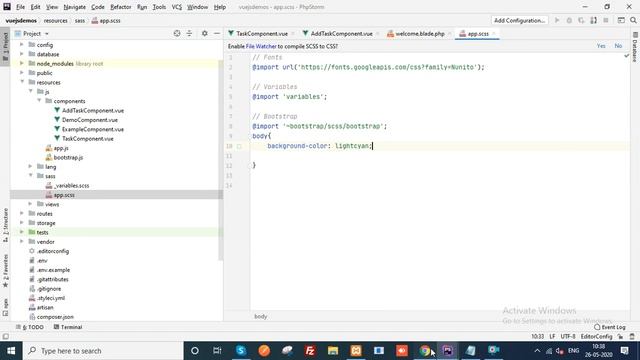Click the layout icon beside the search icon
The image size is (640, 360).
pos(621,20)
